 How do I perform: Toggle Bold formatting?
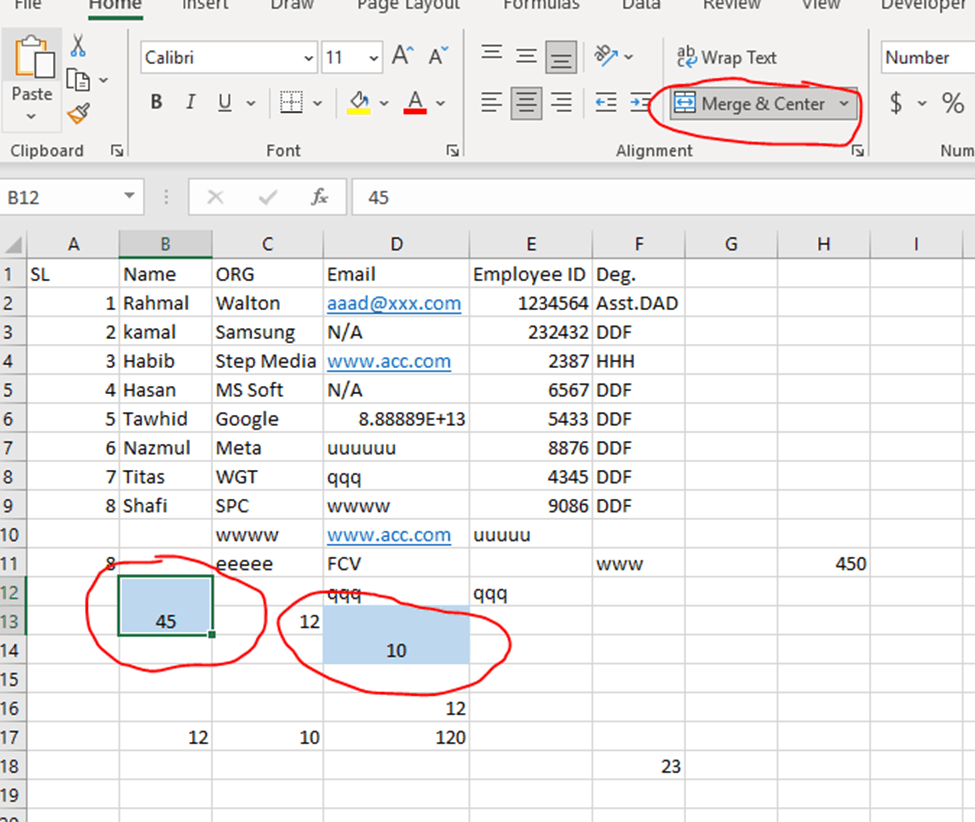(x=157, y=102)
